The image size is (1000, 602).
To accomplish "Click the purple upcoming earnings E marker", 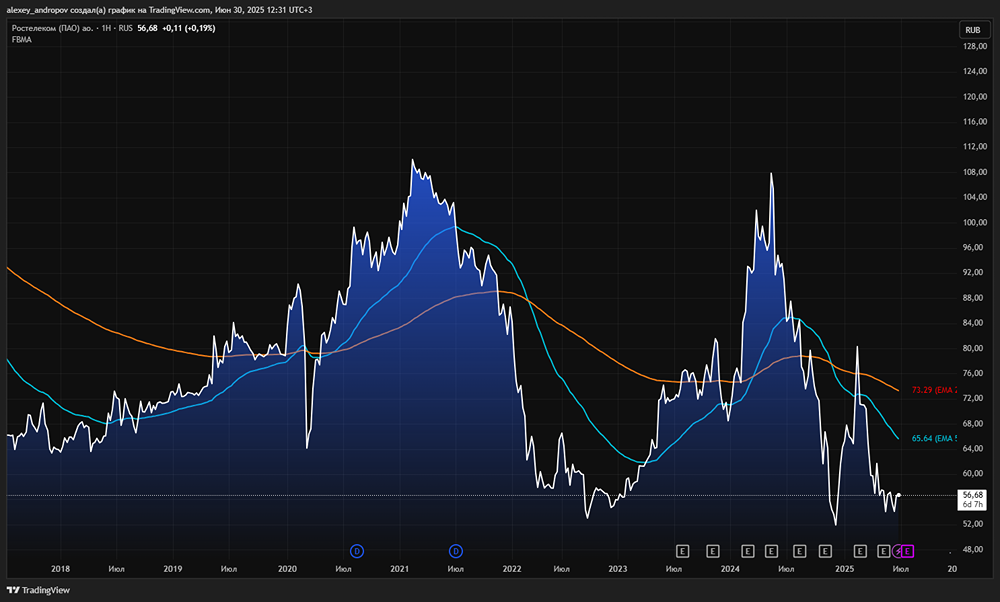I will pos(908,550).
